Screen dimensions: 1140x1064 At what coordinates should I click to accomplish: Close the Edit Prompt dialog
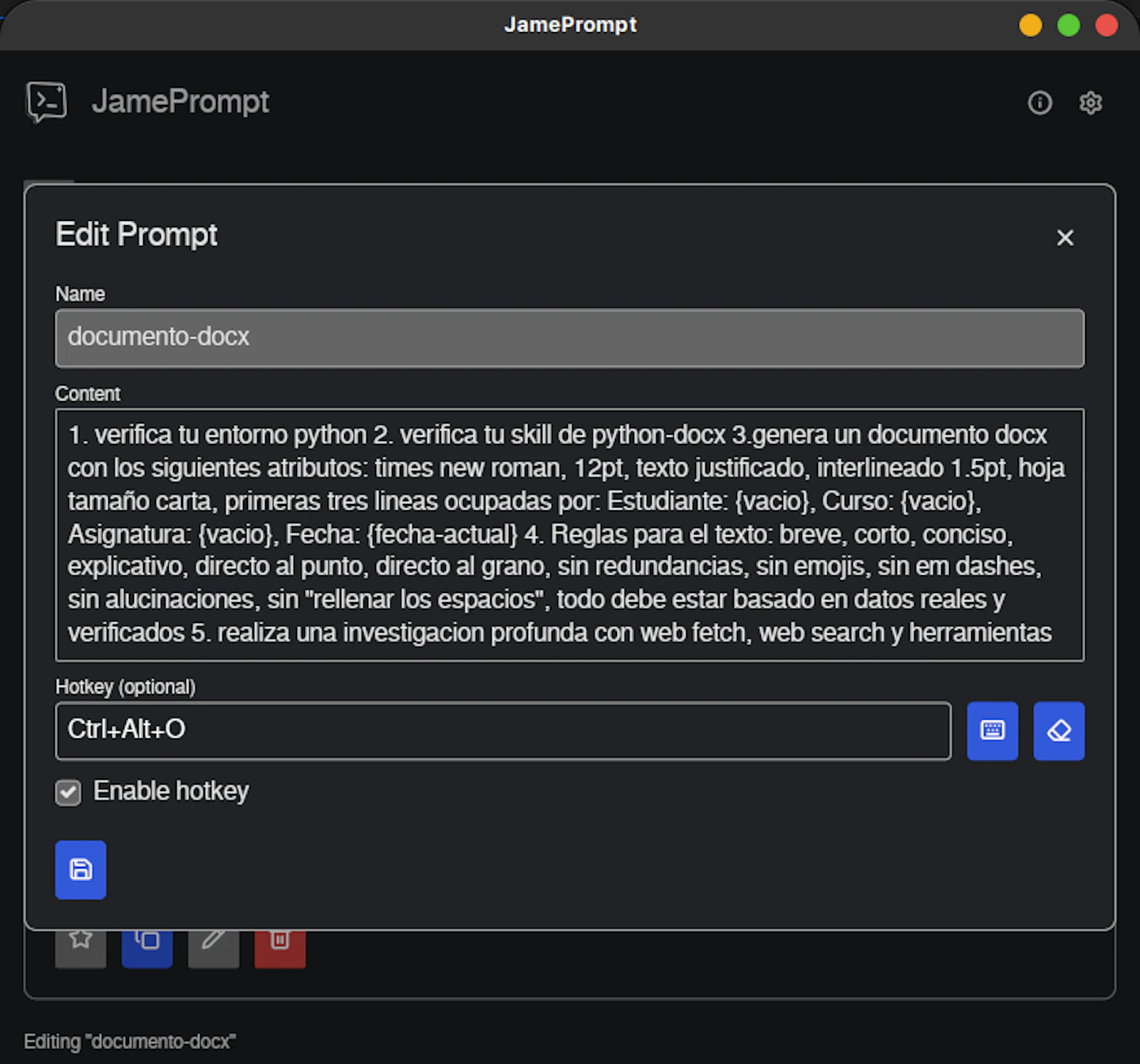coord(1064,237)
